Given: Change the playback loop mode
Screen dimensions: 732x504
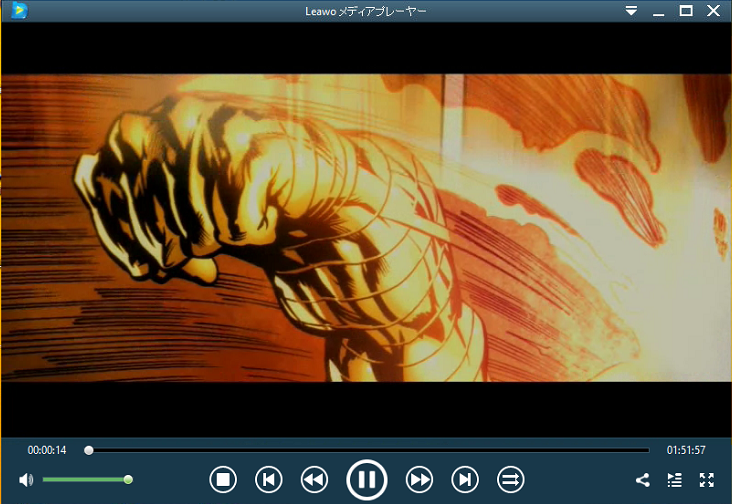Looking at the screenshot, I should point(510,479).
